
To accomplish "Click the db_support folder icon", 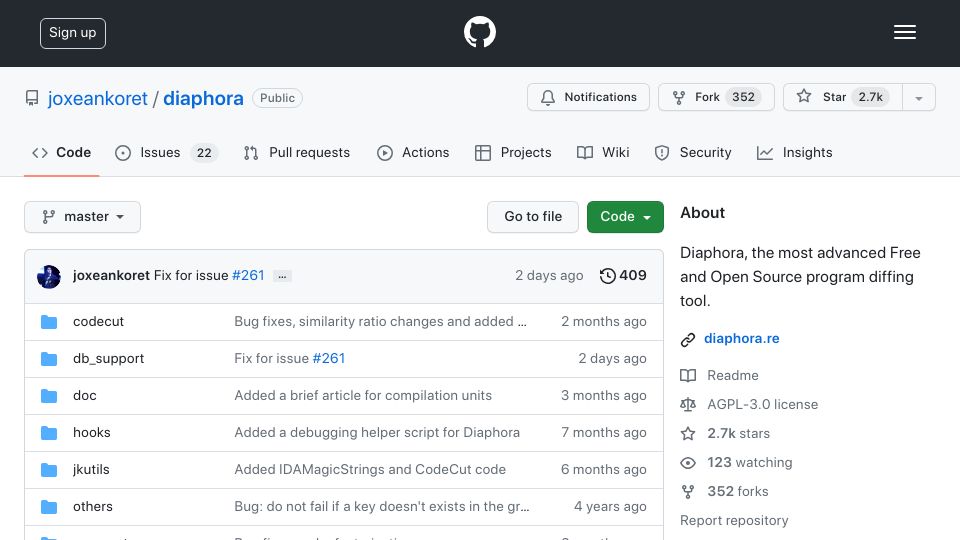I will coord(49,359).
